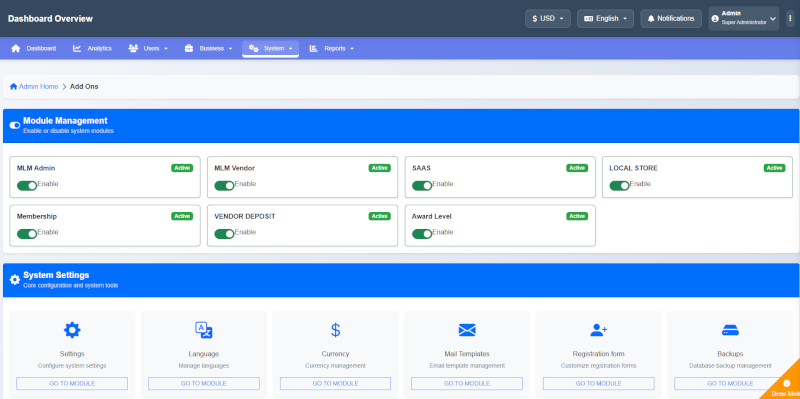800x399 pixels.
Task: Click the Active badge on Award Level
Action: pyautogui.click(x=577, y=216)
